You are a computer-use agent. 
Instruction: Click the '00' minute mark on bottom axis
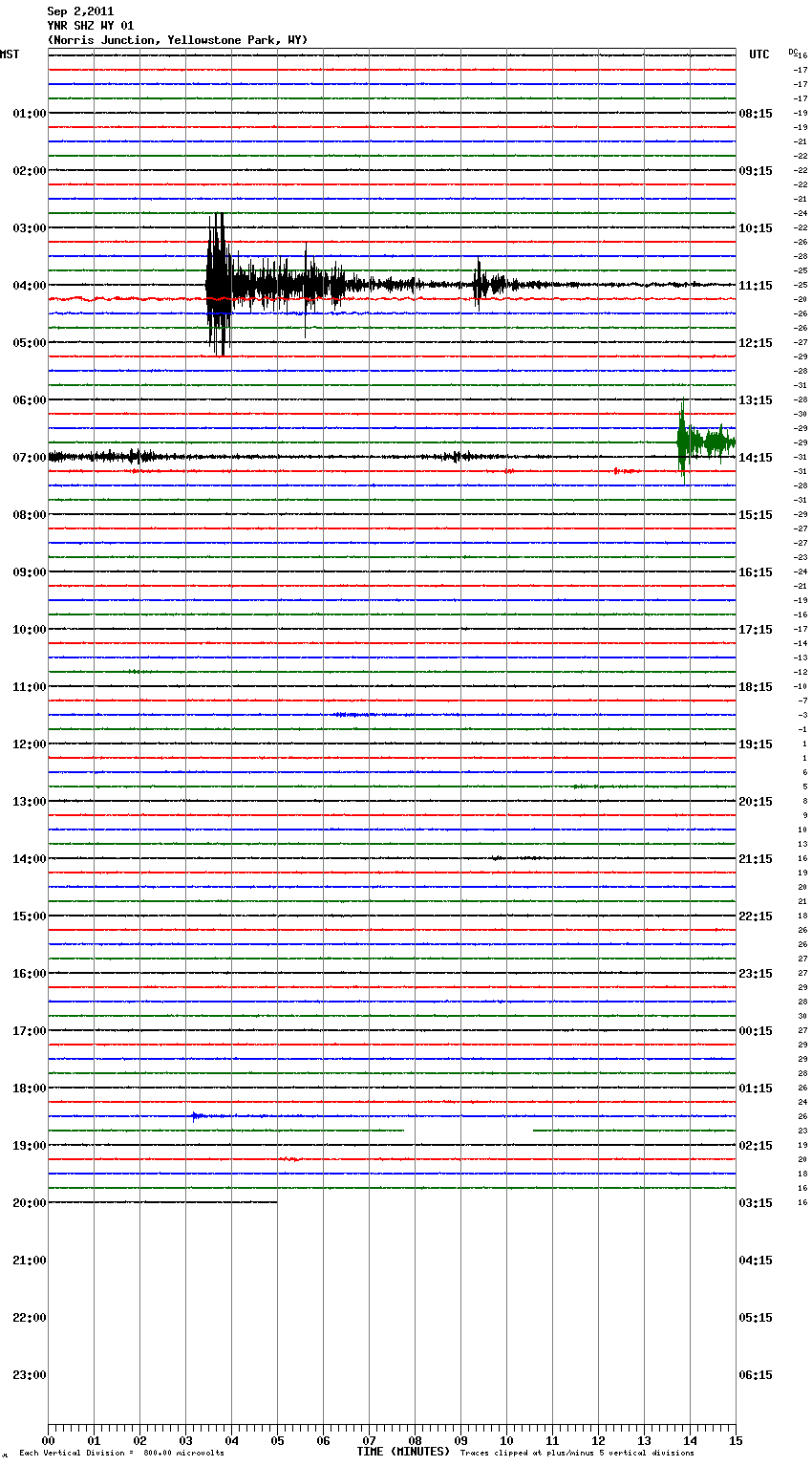coord(48,1441)
